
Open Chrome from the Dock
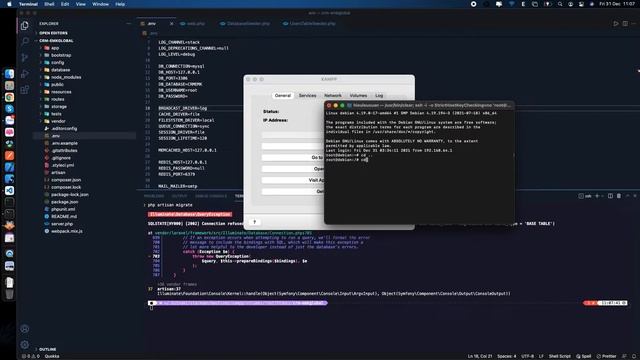pyautogui.click(x=9, y=97)
